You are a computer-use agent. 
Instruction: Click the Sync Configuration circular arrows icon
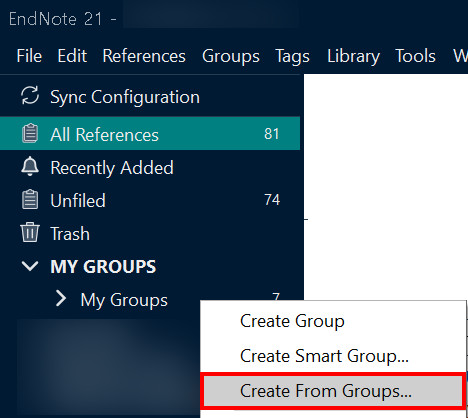[30, 96]
